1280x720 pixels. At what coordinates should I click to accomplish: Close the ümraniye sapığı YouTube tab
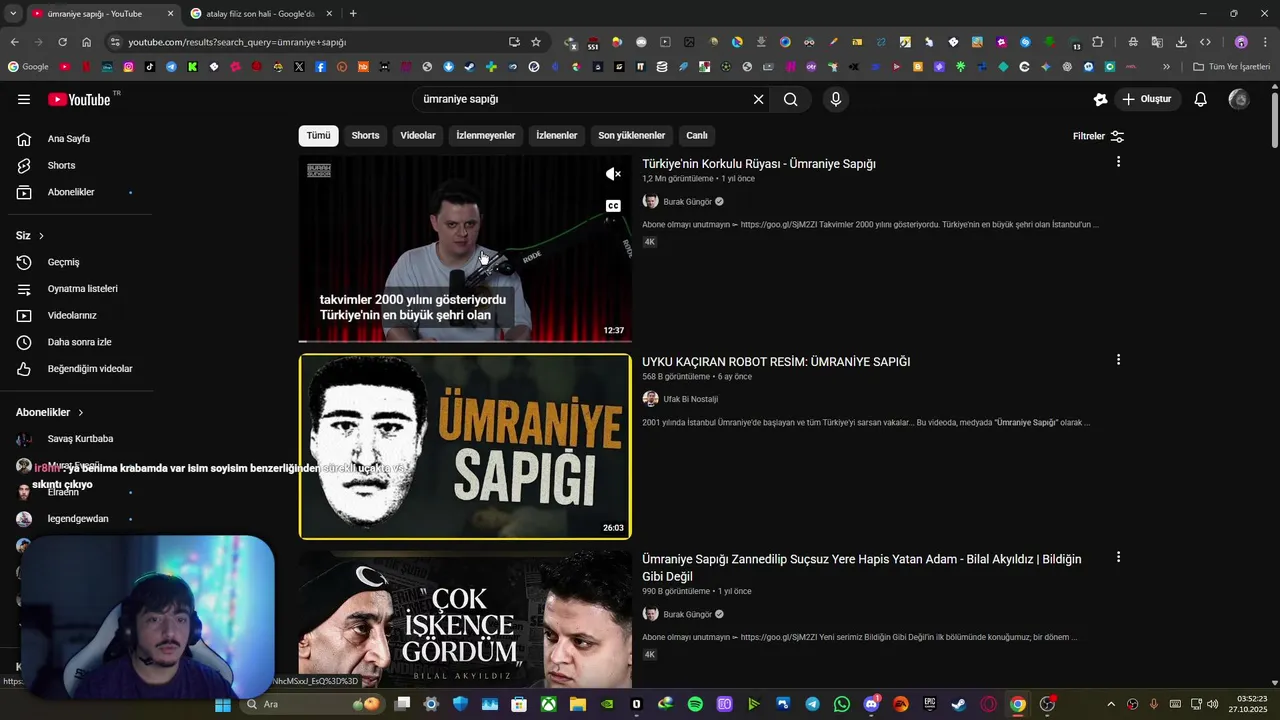point(170,14)
